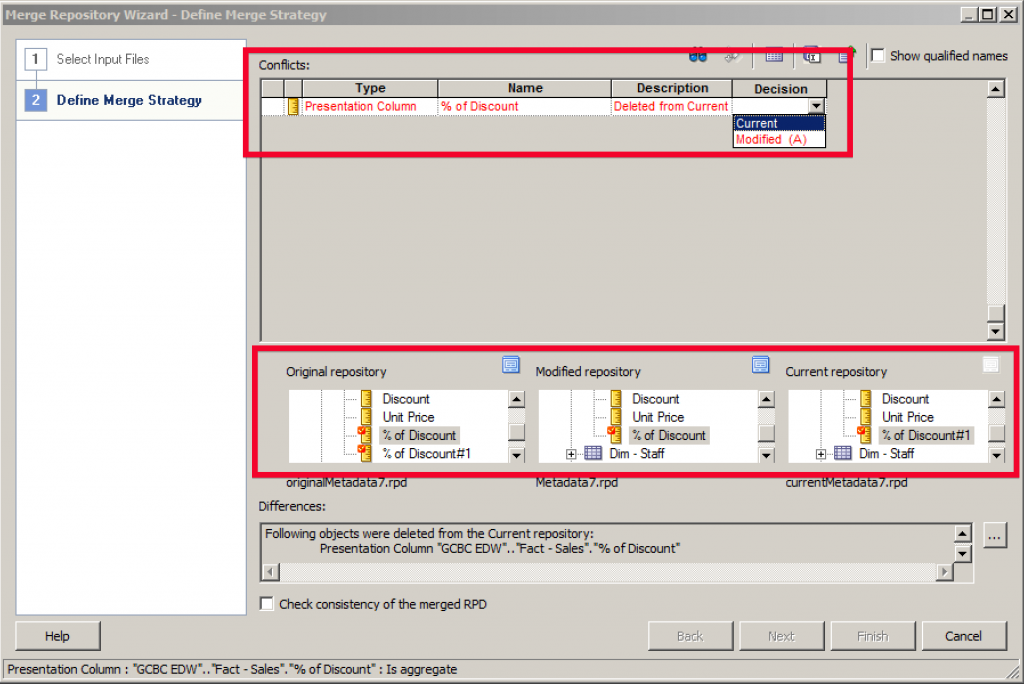
Task: Click the Help button
Action: pos(57,636)
